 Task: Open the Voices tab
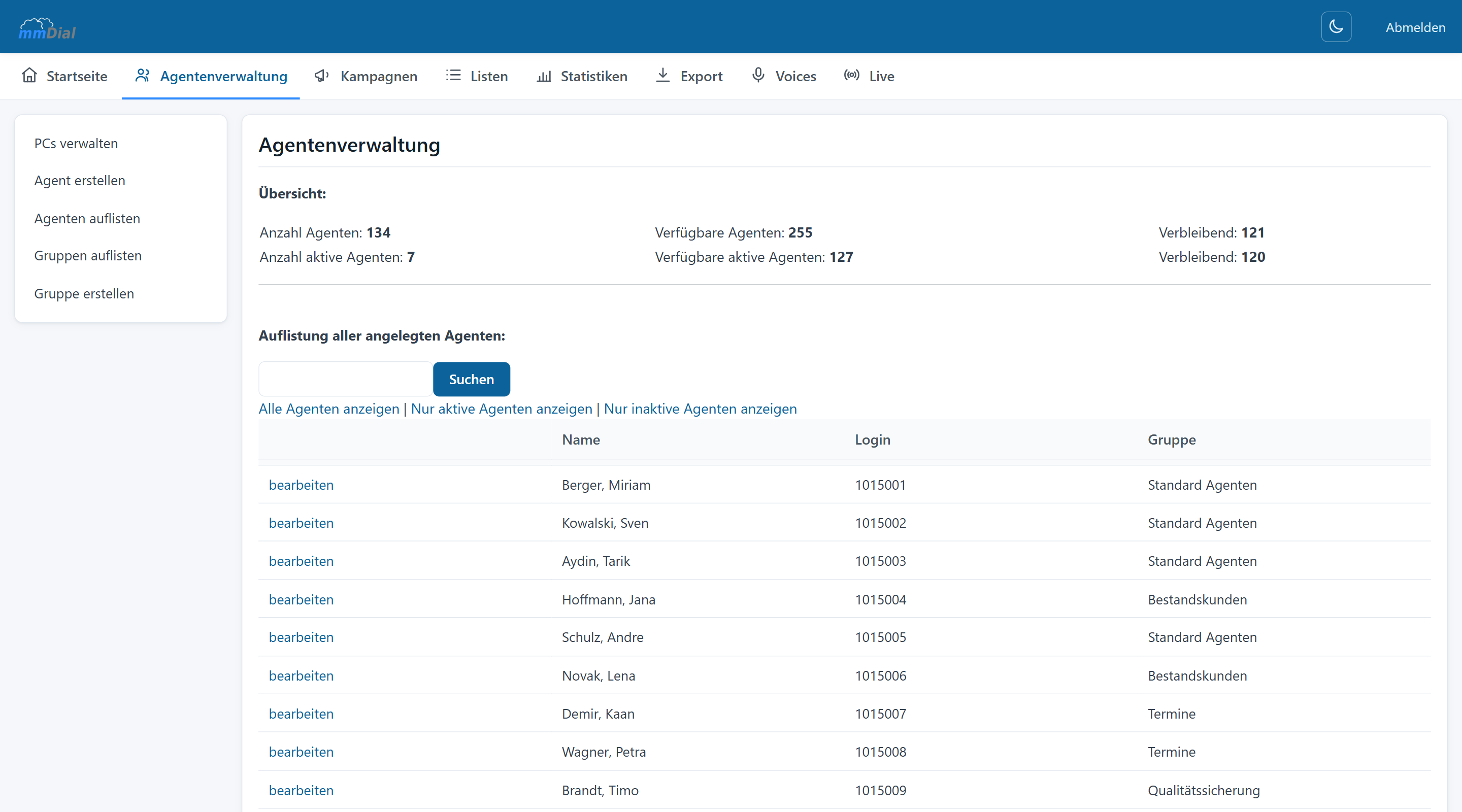tap(784, 76)
